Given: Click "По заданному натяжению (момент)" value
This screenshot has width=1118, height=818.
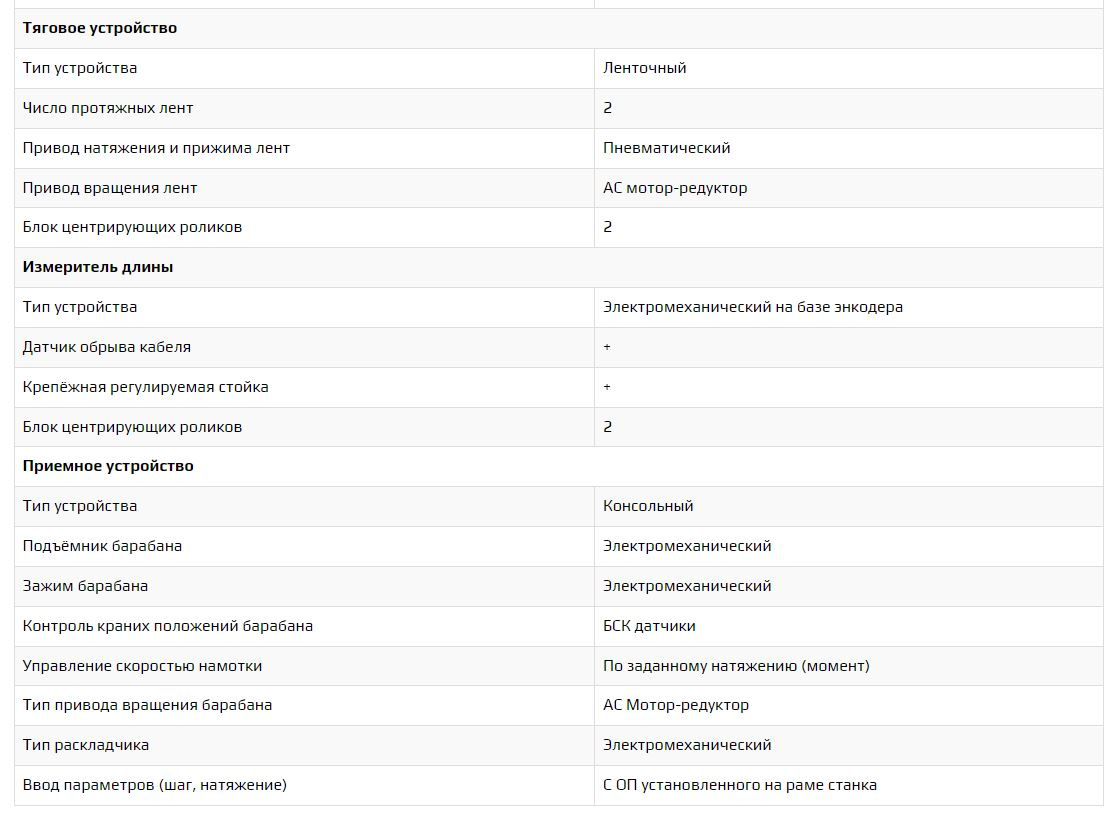Looking at the screenshot, I should [x=736, y=666].
